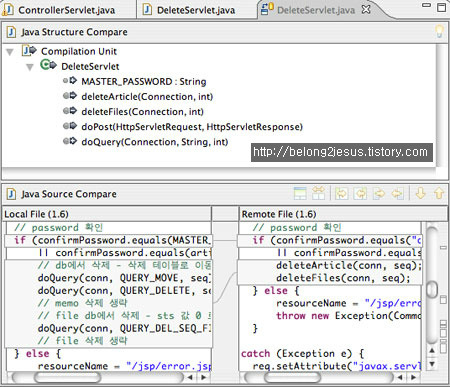Click the Java Source Compare pane icon
Screen dimensions: 450x387
(12, 194)
